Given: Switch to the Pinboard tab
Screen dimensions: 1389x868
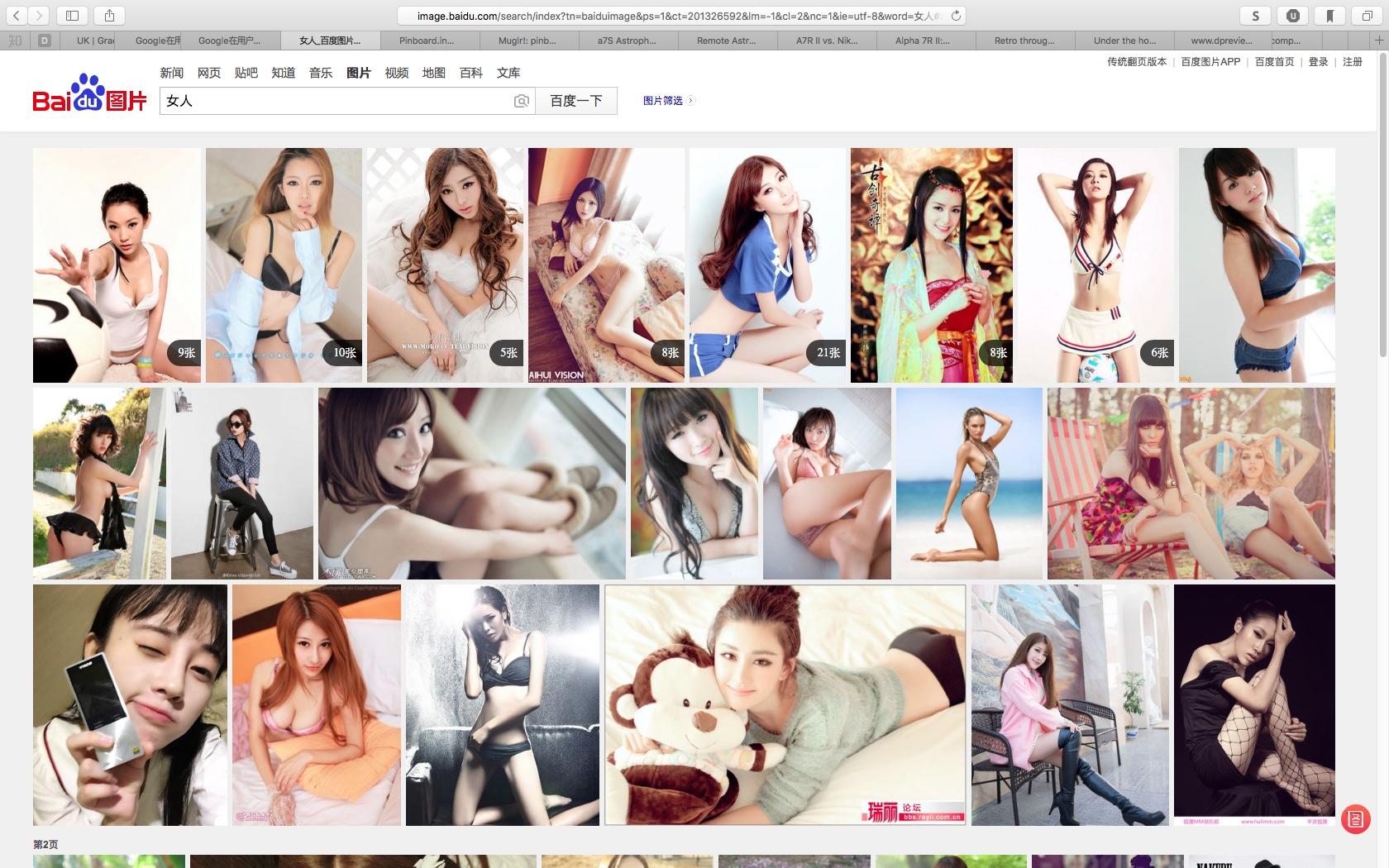Looking at the screenshot, I should coord(430,41).
